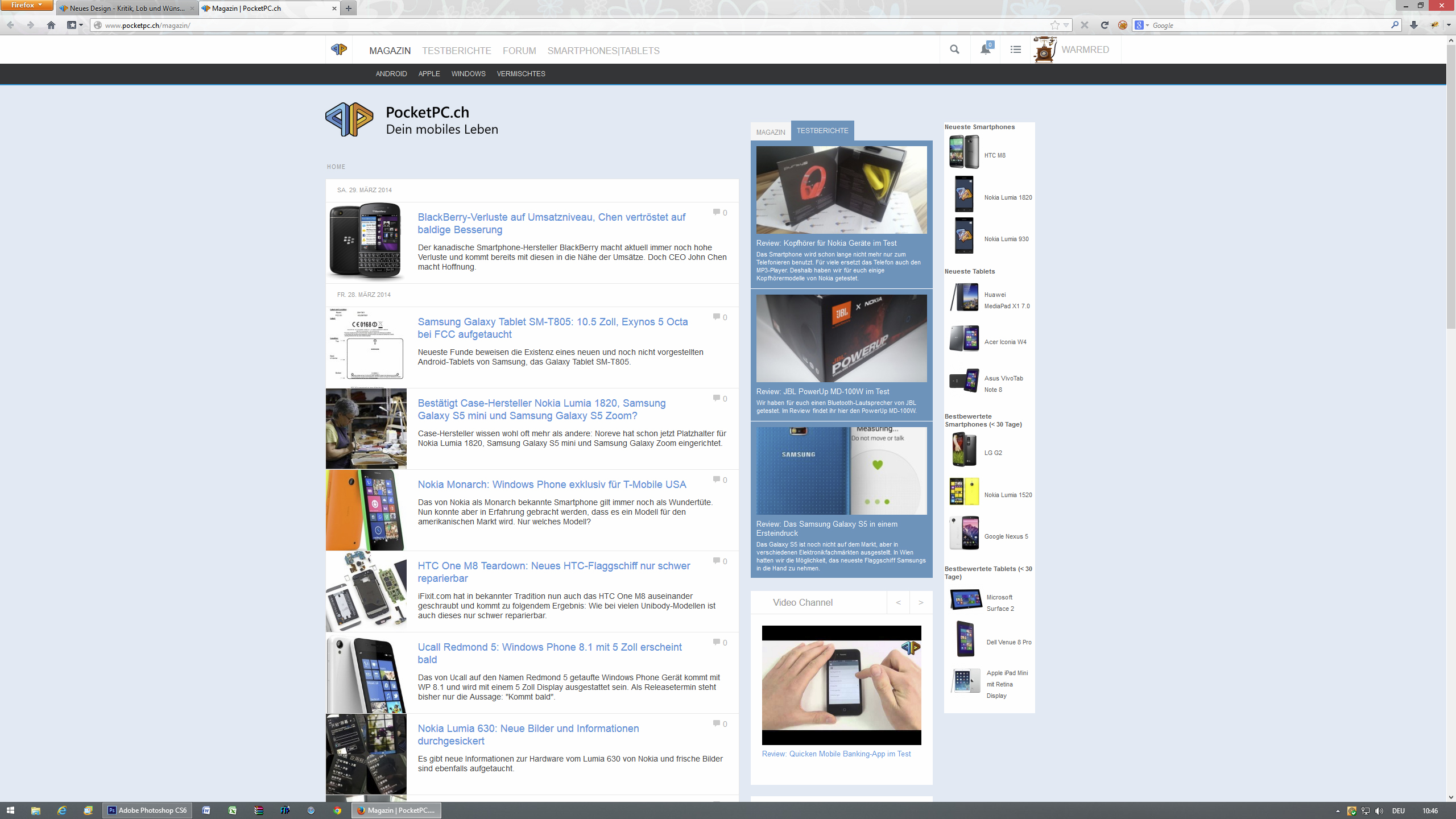1456x819 pixels.
Task: Expand the toolbar overflow arrow at right
Action: pyautogui.click(x=1449, y=25)
